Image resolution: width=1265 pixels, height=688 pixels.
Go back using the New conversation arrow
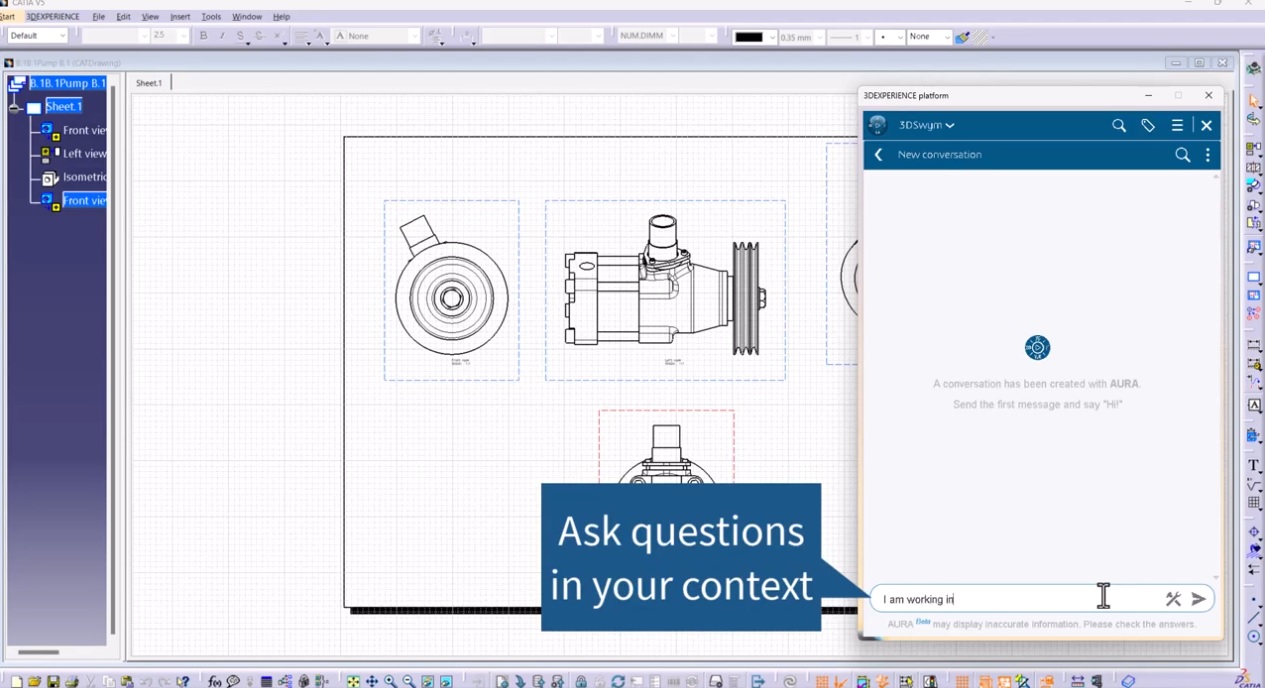pos(878,155)
